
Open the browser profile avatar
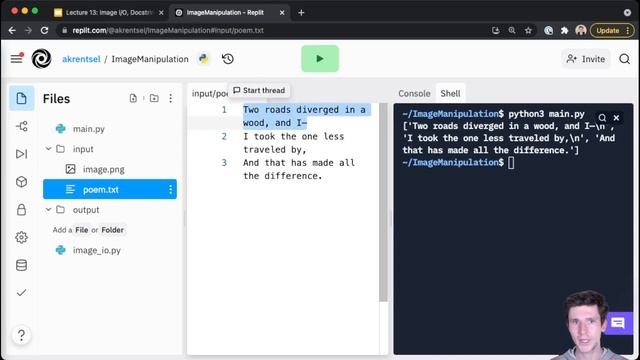coord(581,30)
